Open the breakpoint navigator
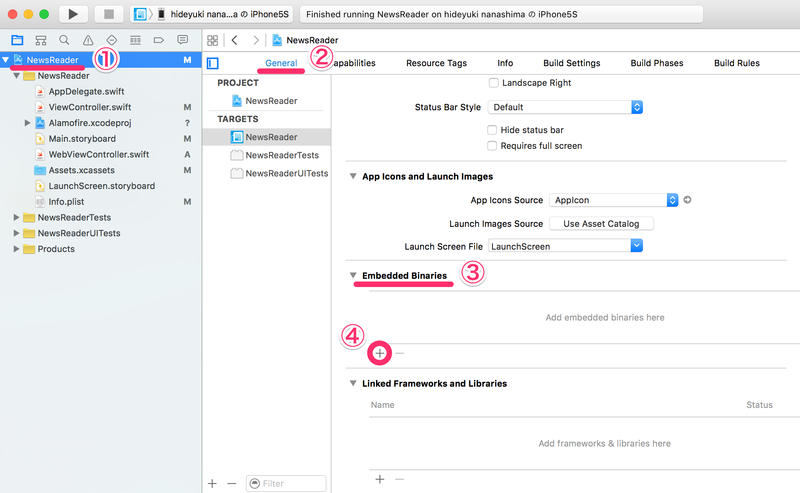Viewport: 800px width, 493px height. pos(159,40)
